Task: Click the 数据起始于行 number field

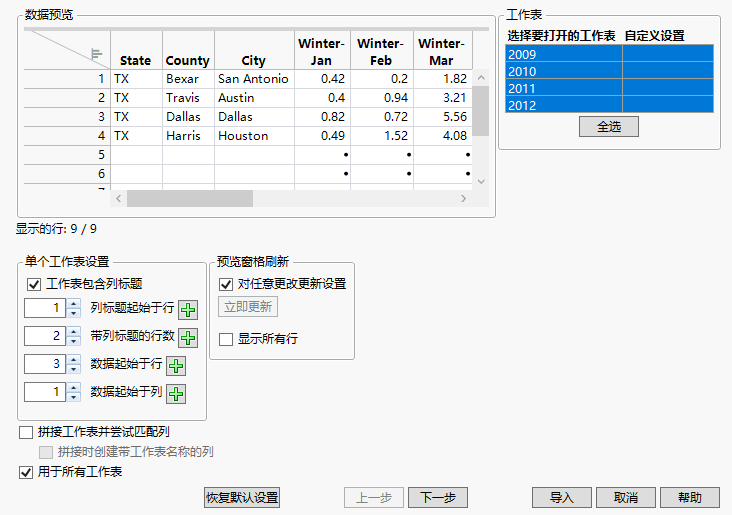Action: coord(45,364)
